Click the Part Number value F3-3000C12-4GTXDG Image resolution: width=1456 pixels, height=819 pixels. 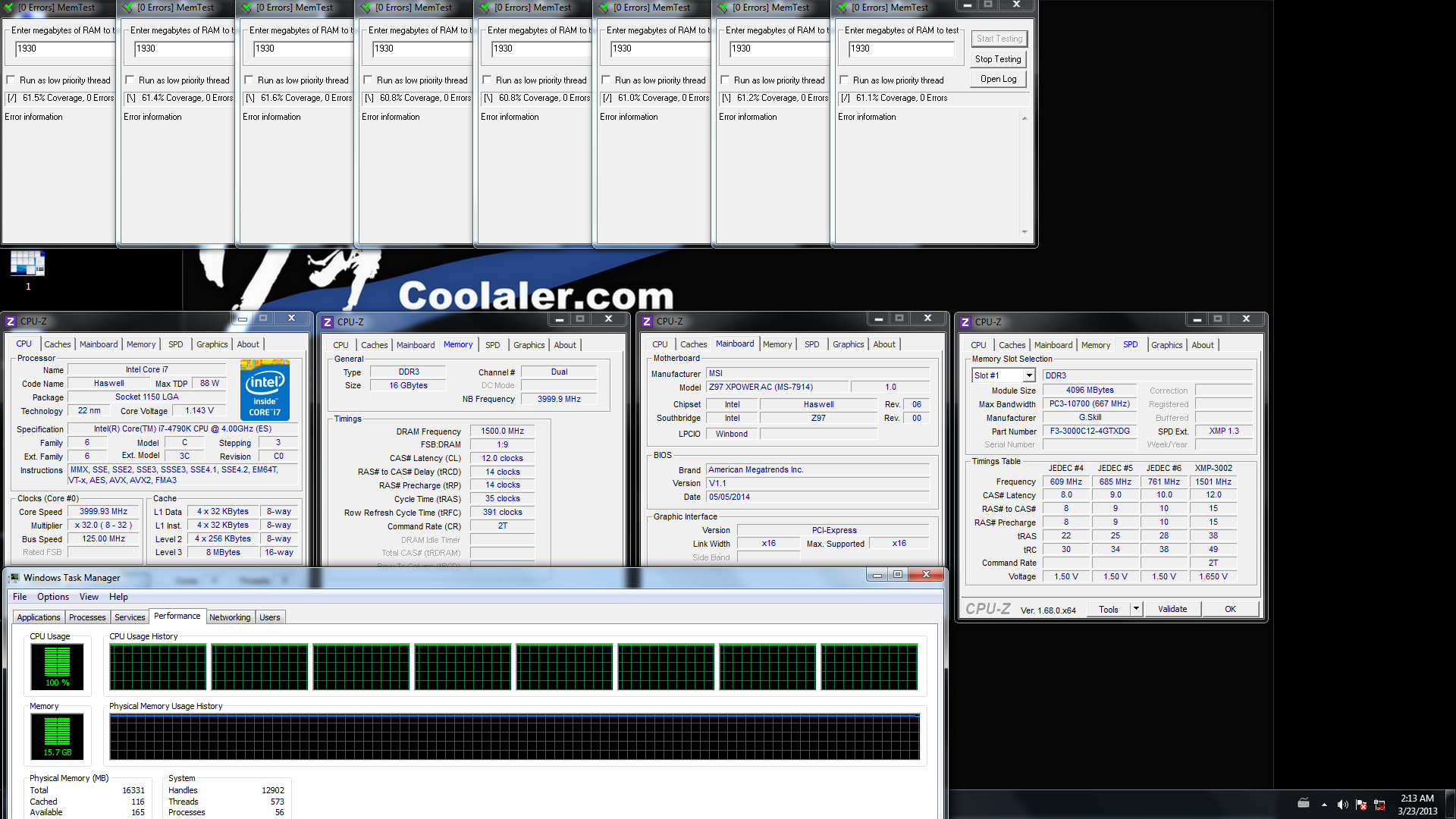1090,431
